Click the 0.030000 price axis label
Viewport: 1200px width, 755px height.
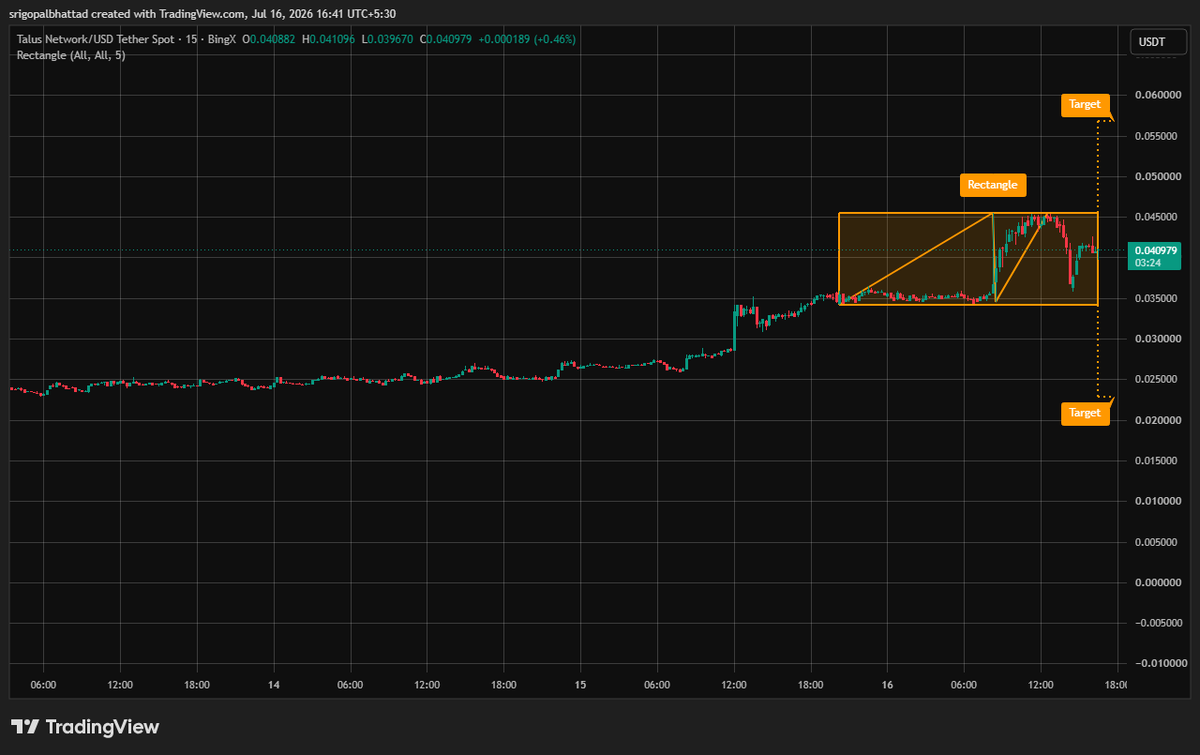[x=1157, y=339]
